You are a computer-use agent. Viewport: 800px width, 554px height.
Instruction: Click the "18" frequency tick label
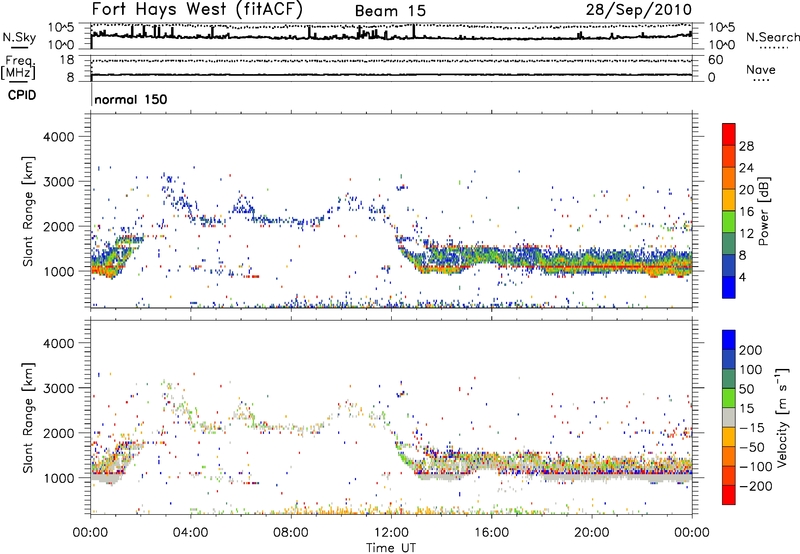point(66,60)
